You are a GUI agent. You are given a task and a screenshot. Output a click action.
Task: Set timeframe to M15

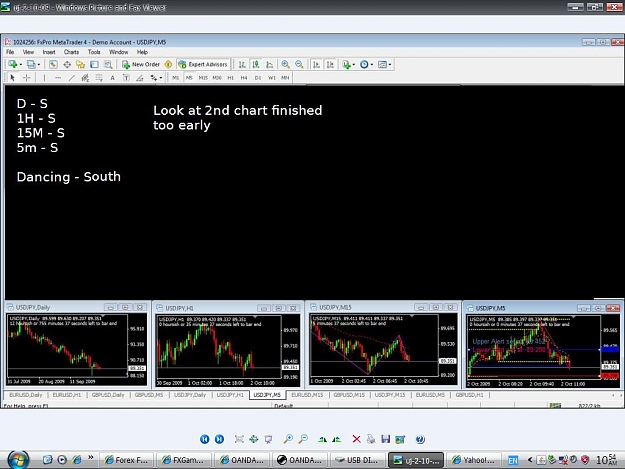(x=203, y=78)
